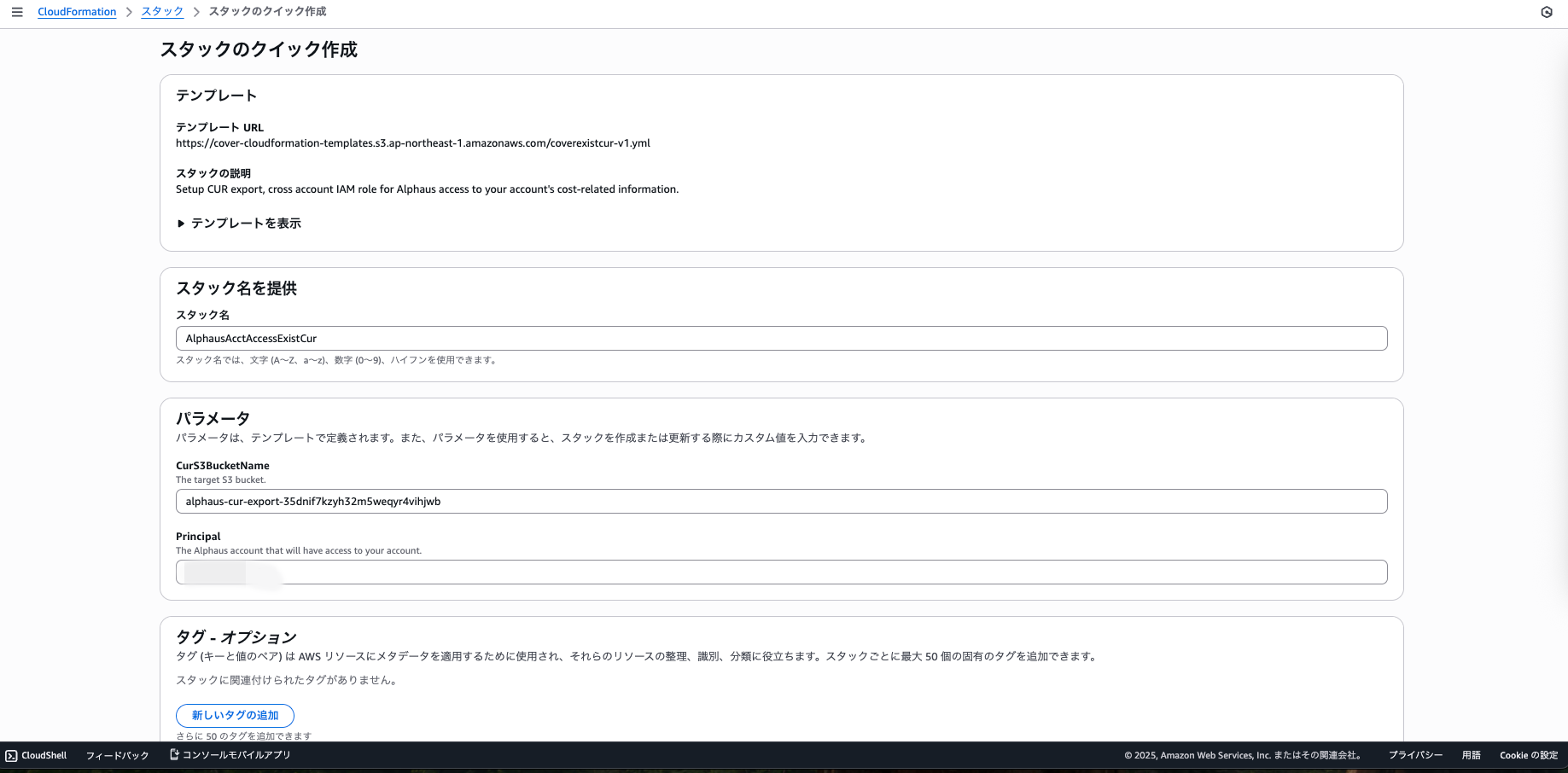Image resolution: width=1568 pixels, height=773 pixels.
Task: Open the 用語 footer link
Action: (1471, 756)
